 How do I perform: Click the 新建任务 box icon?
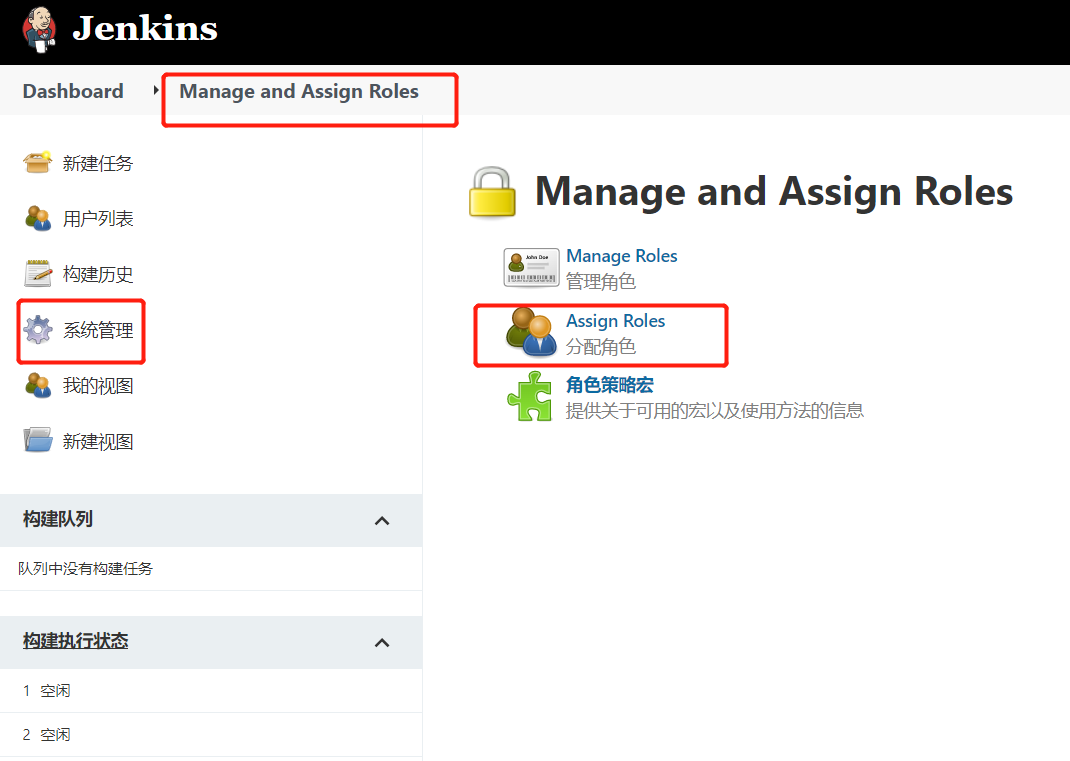click(38, 162)
